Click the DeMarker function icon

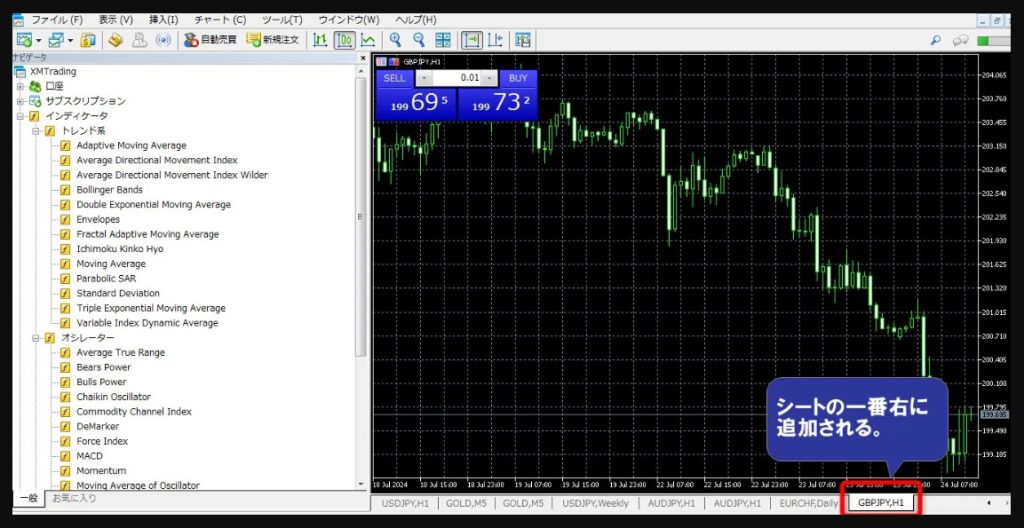65,427
